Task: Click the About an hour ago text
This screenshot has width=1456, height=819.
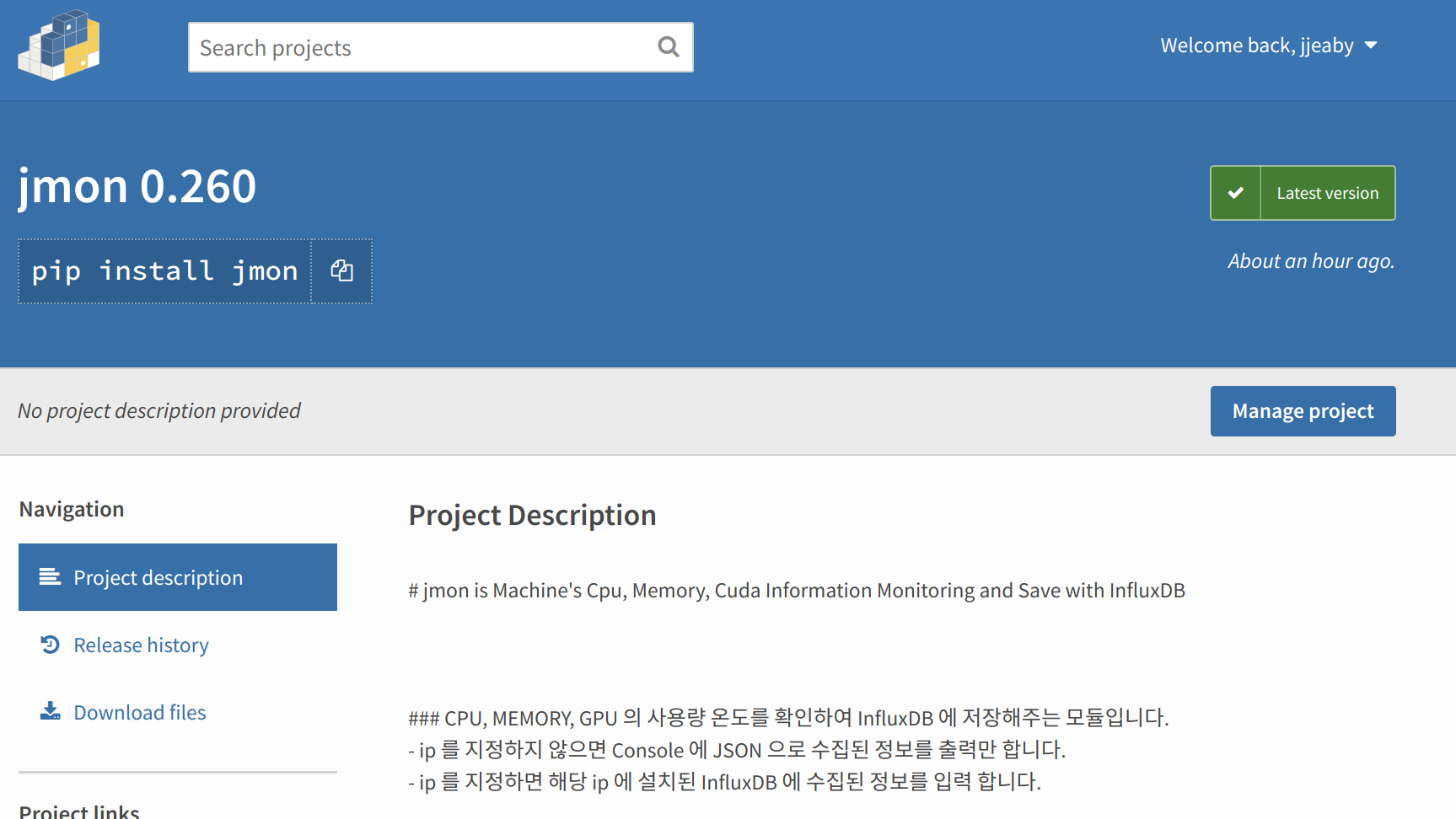Action: [1311, 261]
